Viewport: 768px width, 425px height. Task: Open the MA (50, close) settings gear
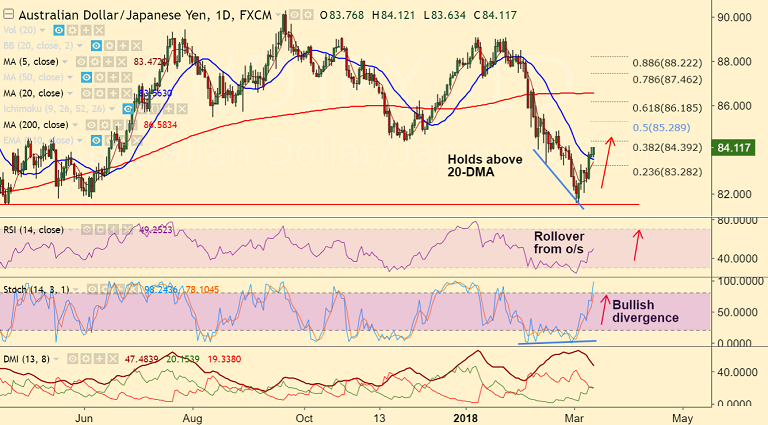point(99,77)
